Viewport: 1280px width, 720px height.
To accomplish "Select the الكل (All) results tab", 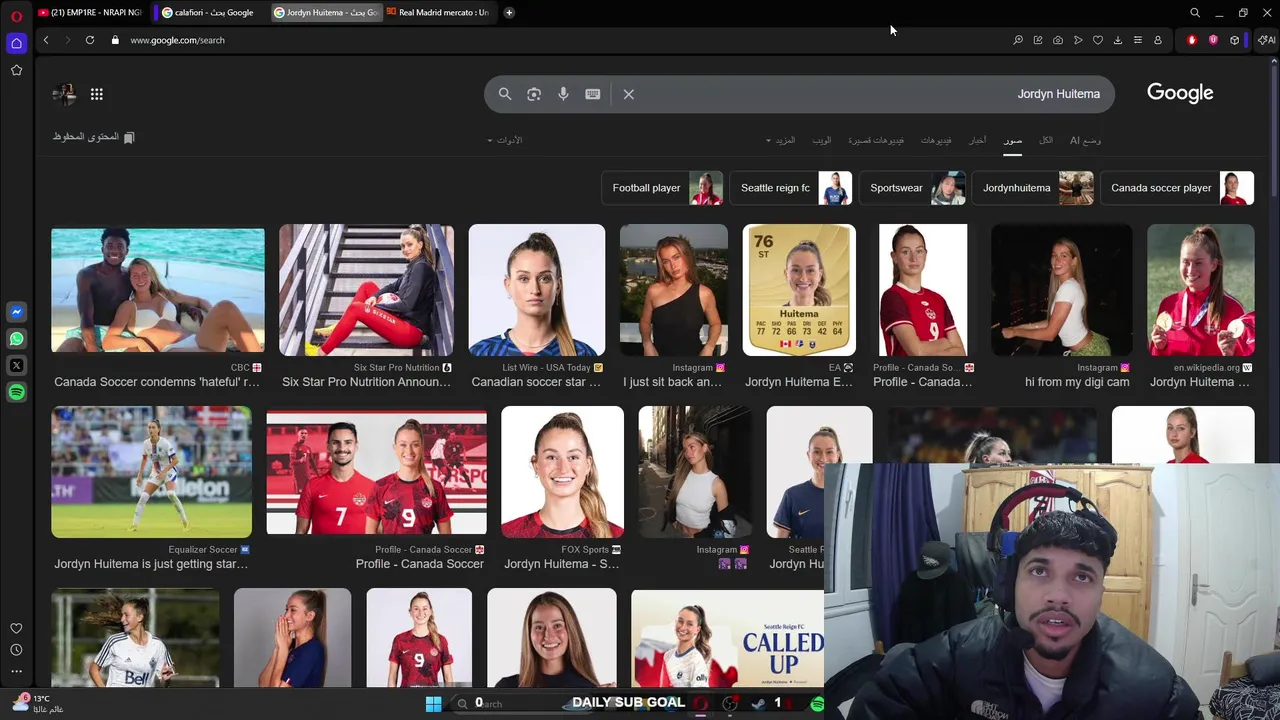I will (x=1046, y=140).
